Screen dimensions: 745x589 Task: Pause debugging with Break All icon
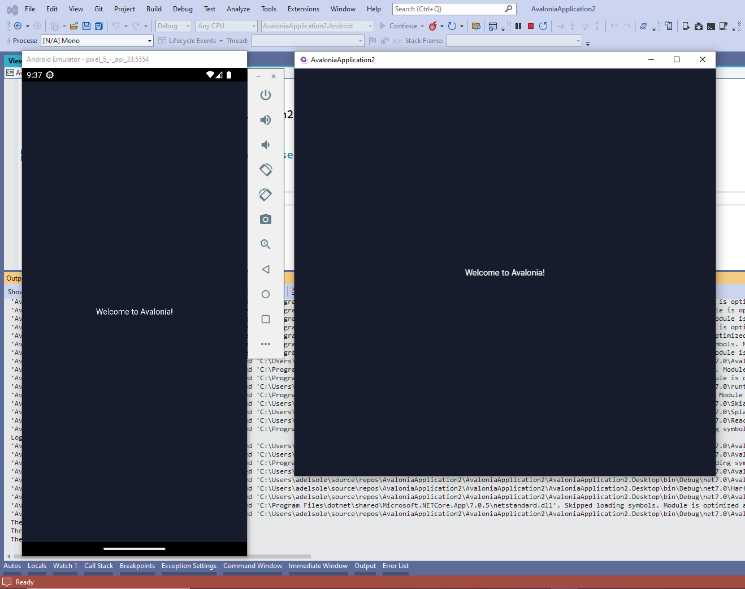pos(518,26)
